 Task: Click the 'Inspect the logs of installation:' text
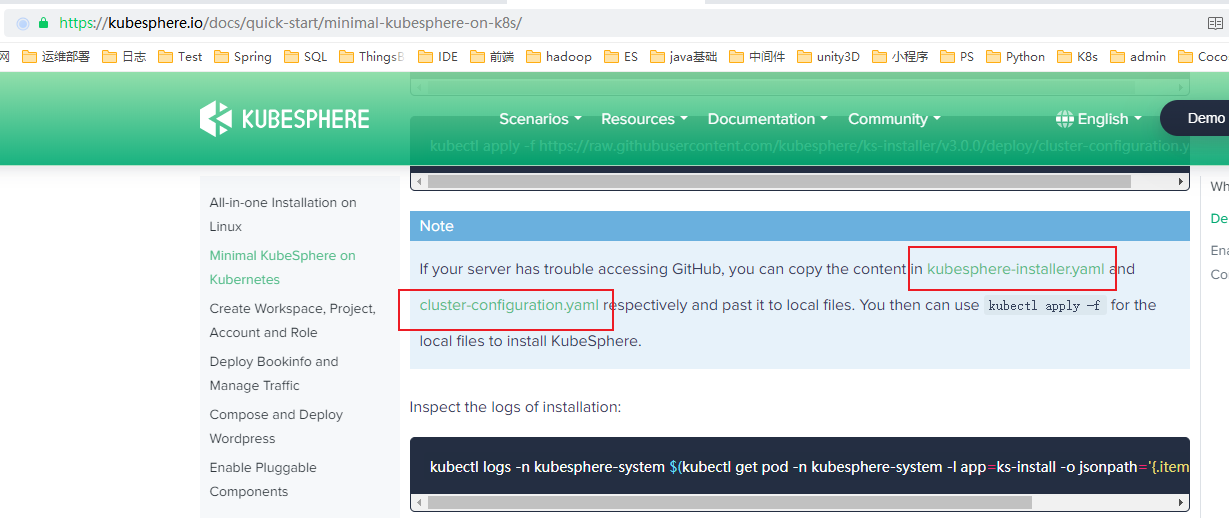515,407
